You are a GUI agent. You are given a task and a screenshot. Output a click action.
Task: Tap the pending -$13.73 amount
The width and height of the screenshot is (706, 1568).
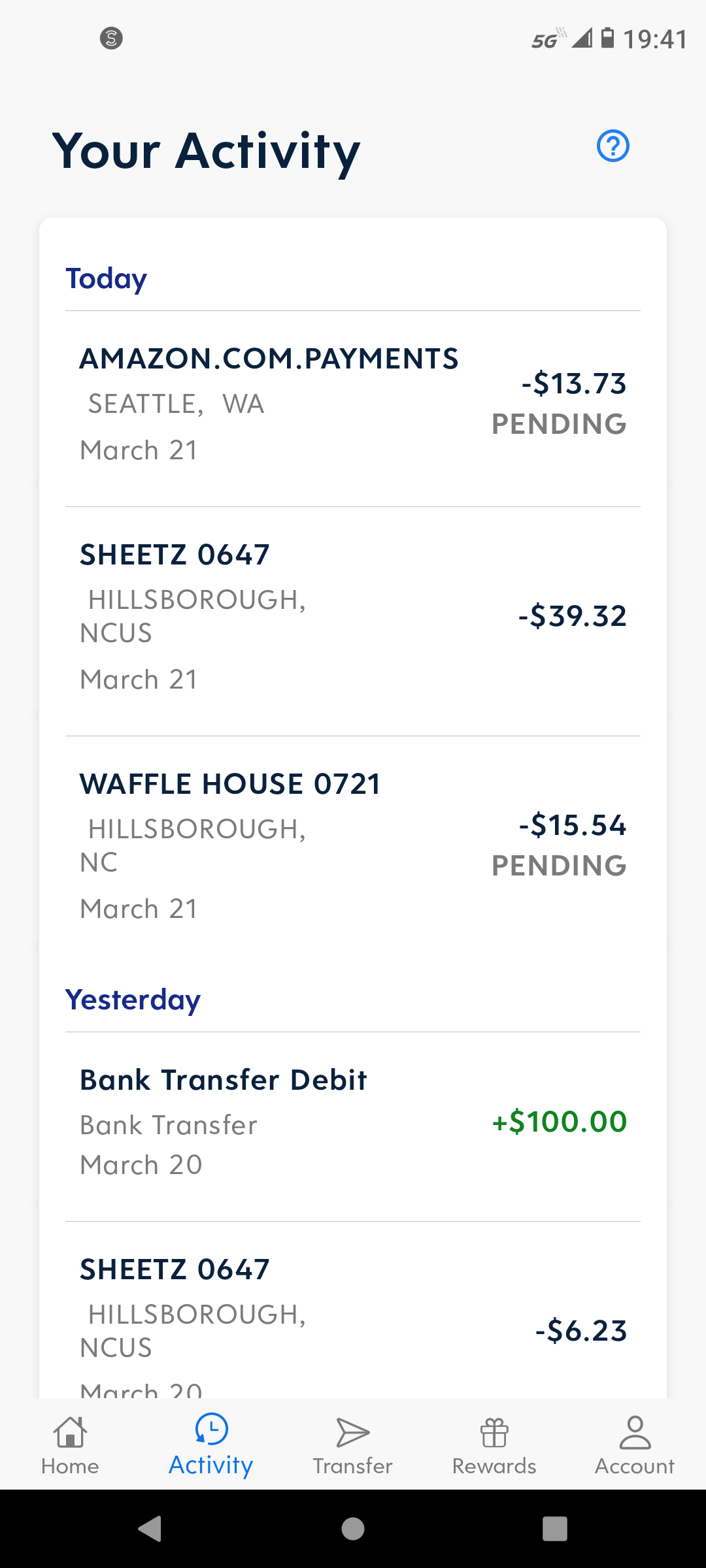573,384
